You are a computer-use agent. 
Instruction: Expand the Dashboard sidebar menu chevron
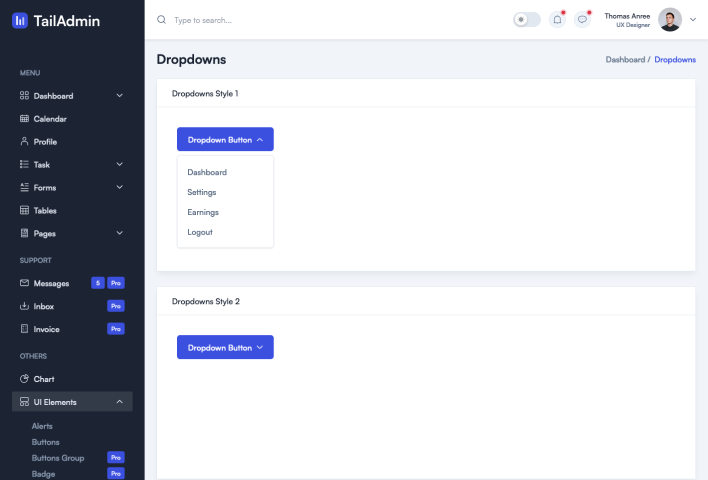[120, 96]
